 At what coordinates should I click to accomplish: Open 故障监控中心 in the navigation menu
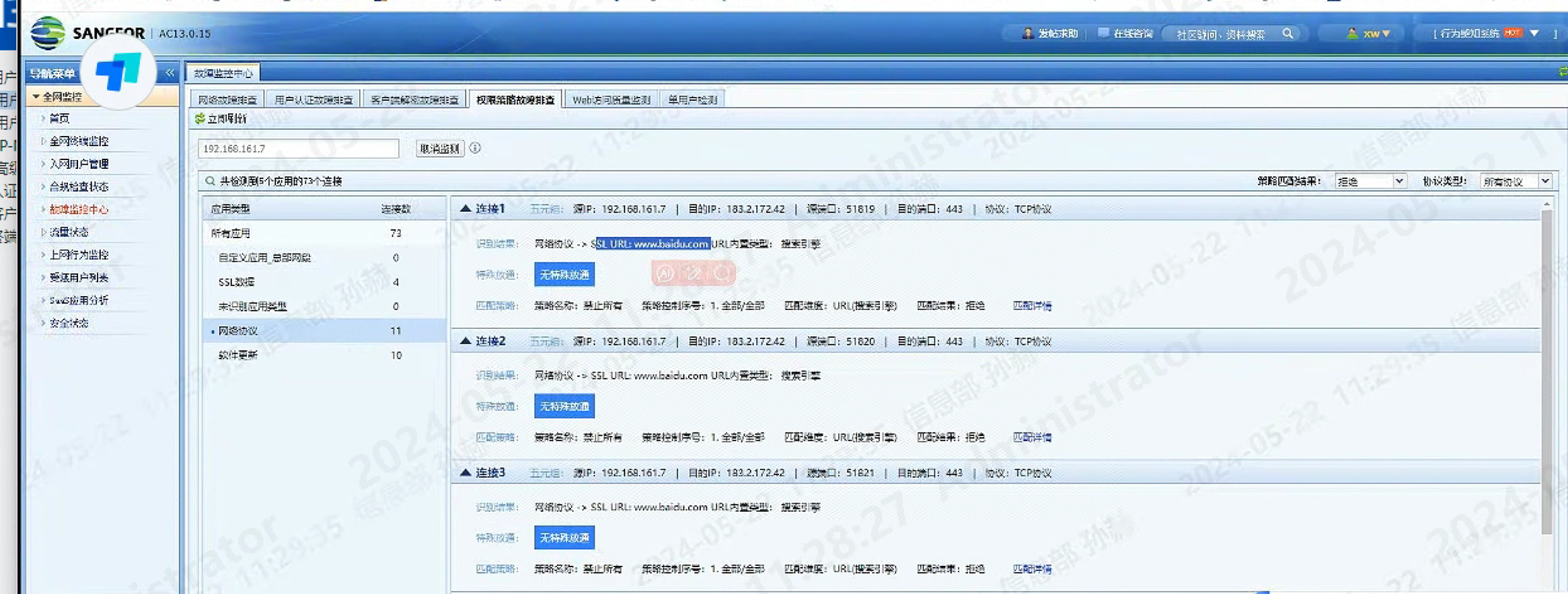point(79,209)
